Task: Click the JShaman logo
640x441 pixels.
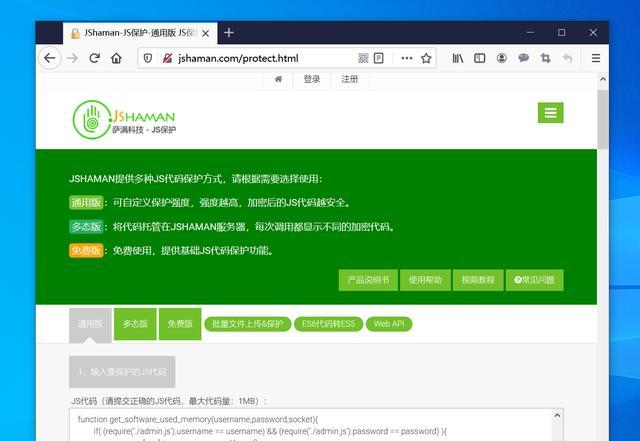Action: point(124,120)
